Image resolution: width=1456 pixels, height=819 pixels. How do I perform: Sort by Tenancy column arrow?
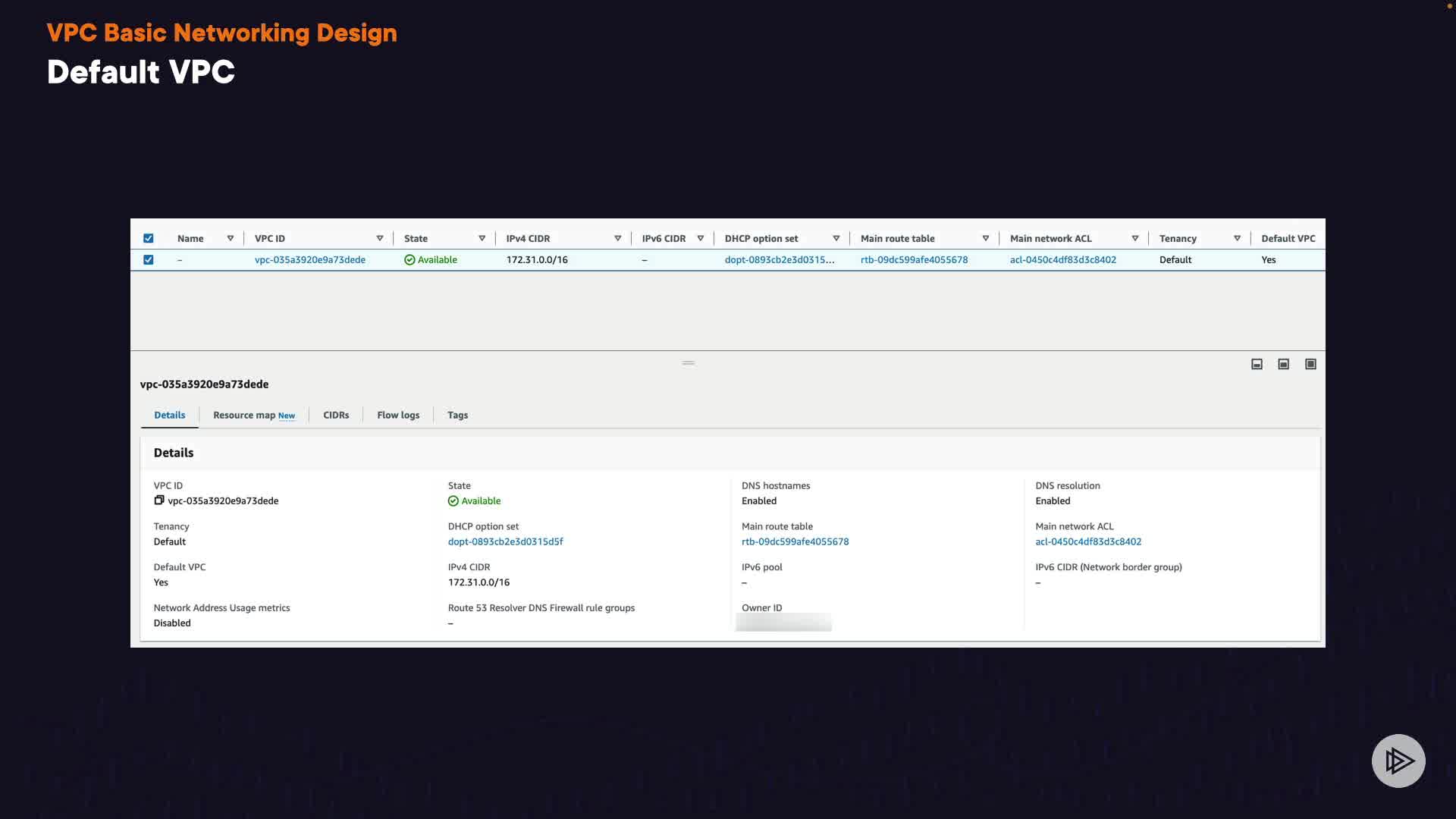pos(1237,238)
